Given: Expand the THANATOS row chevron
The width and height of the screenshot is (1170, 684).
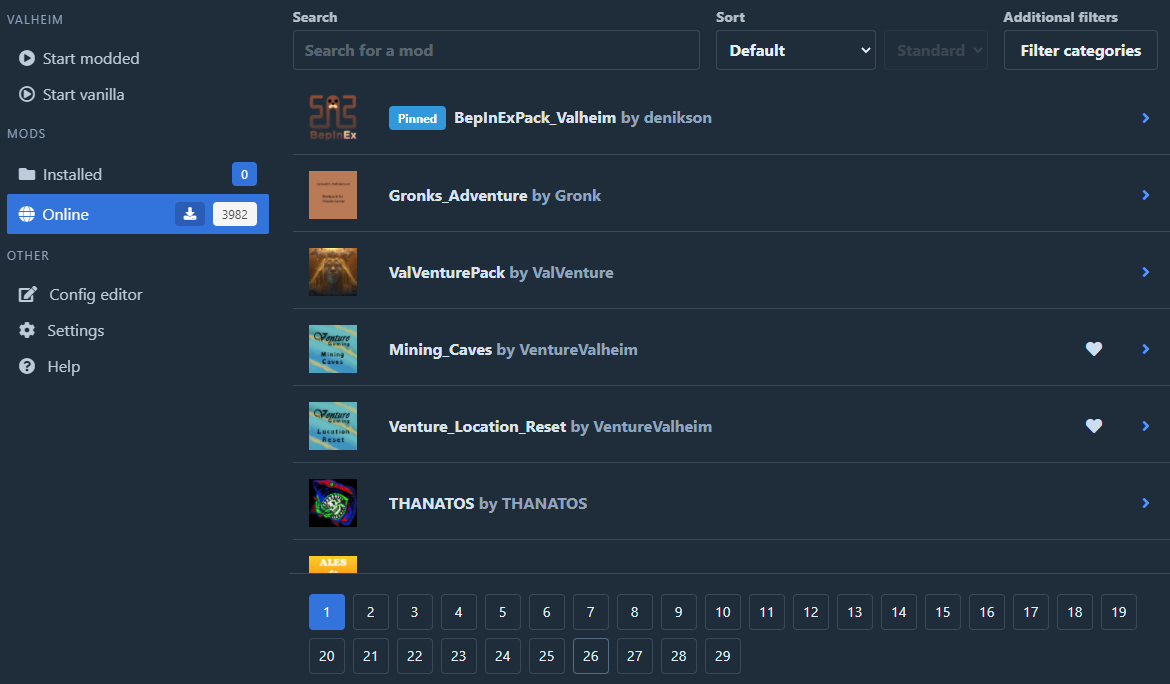Looking at the screenshot, I should click(x=1145, y=503).
